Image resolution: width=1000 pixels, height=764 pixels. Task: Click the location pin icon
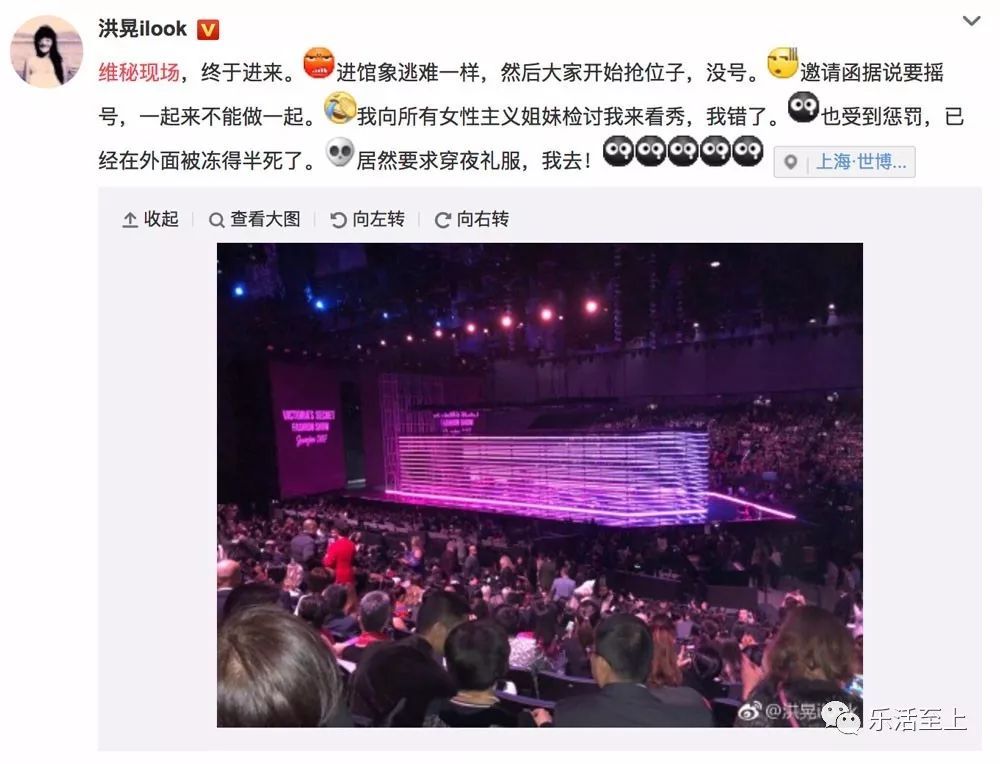tap(791, 163)
